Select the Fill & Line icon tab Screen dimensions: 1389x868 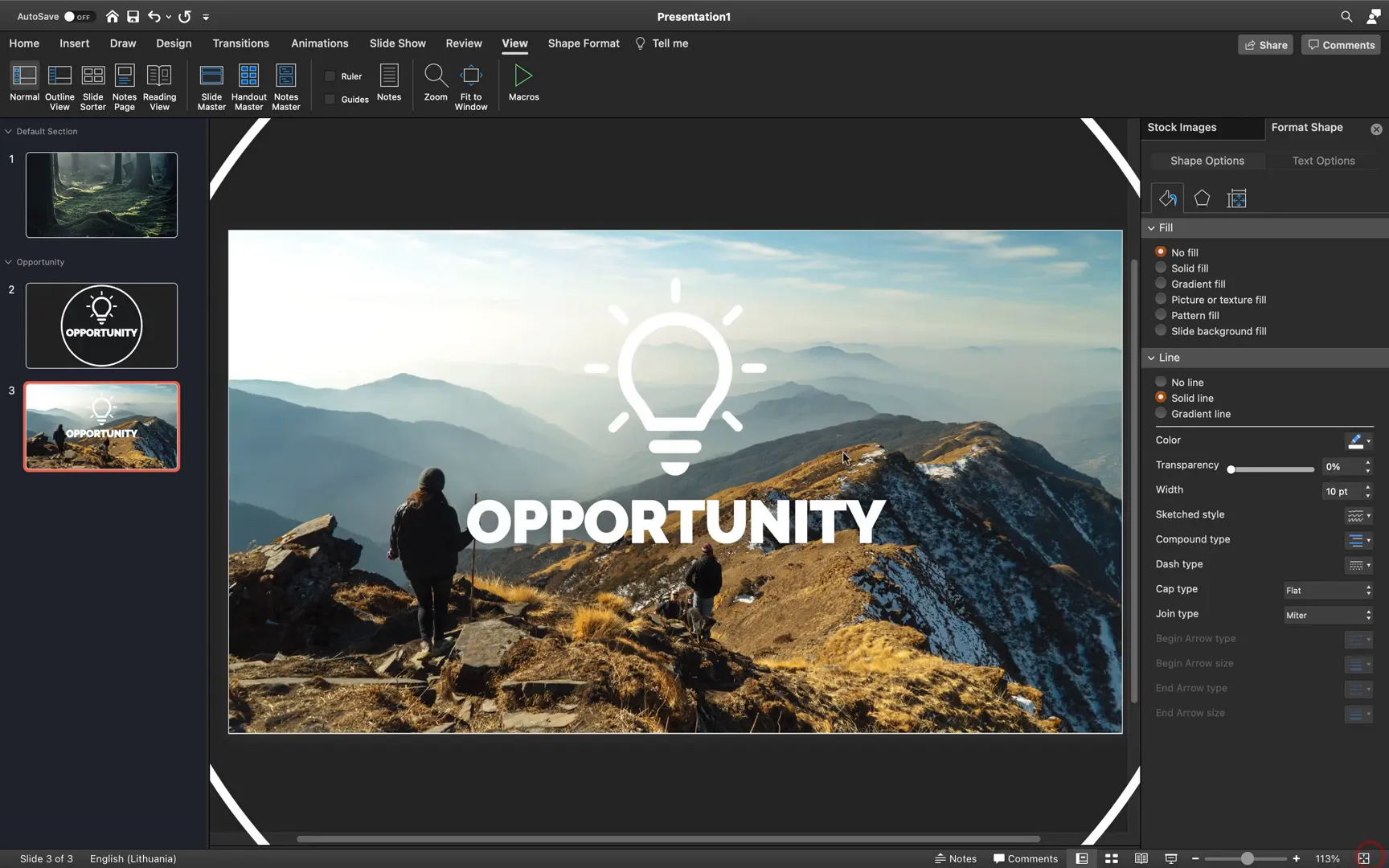click(1167, 198)
